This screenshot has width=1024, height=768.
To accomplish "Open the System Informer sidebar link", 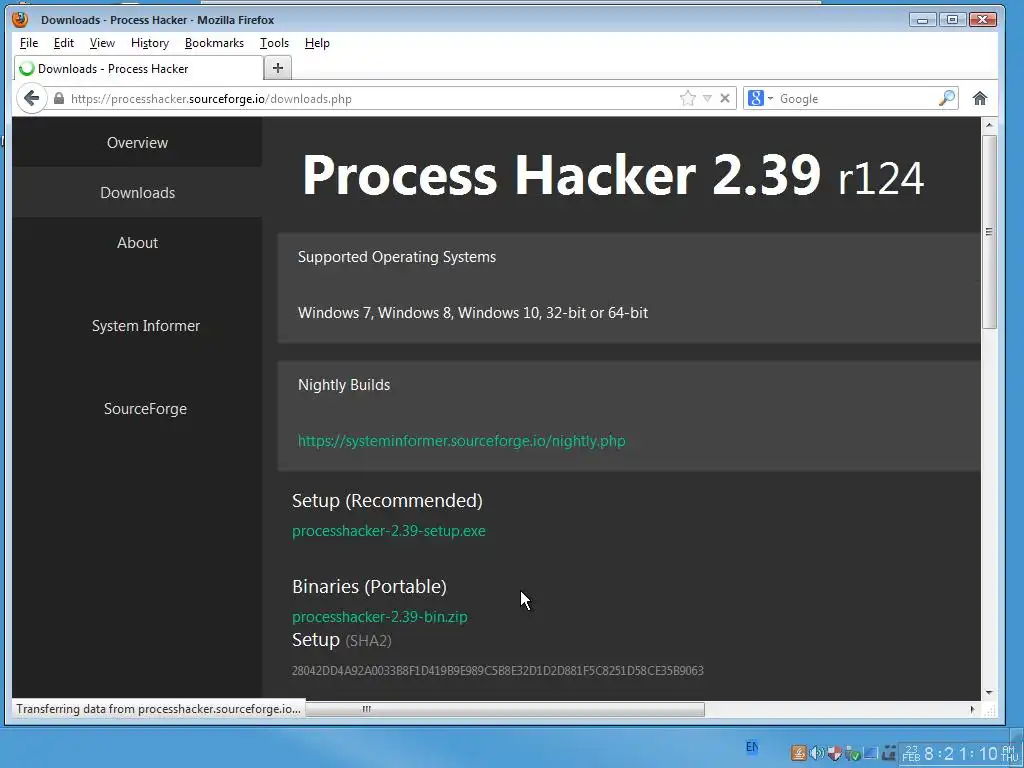I will pyautogui.click(x=146, y=325).
